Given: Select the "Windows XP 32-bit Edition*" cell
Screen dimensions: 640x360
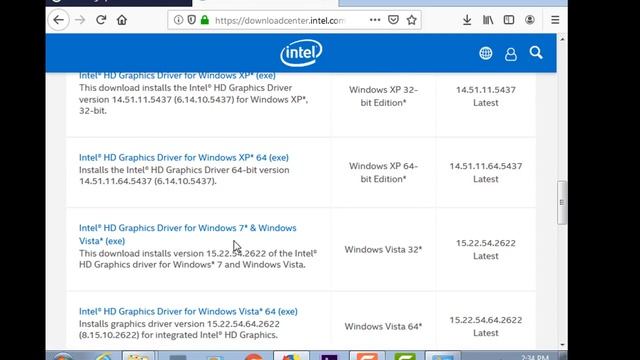Looking at the screenshot, I should click(x=383, y=96).
